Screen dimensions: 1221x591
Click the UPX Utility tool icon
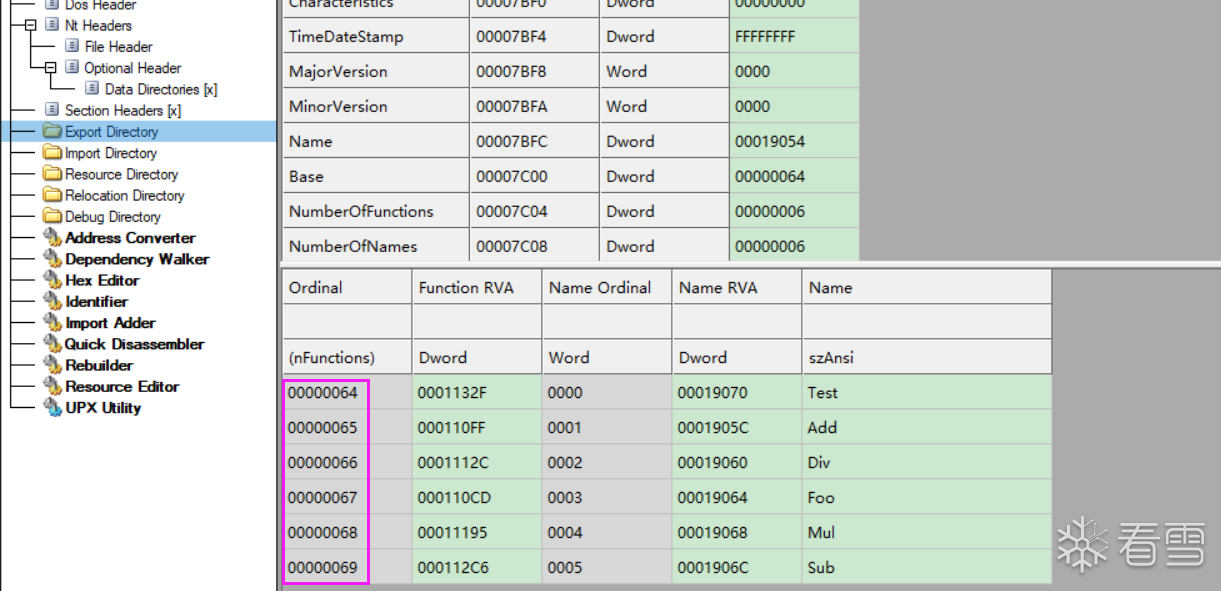(52, 408)
